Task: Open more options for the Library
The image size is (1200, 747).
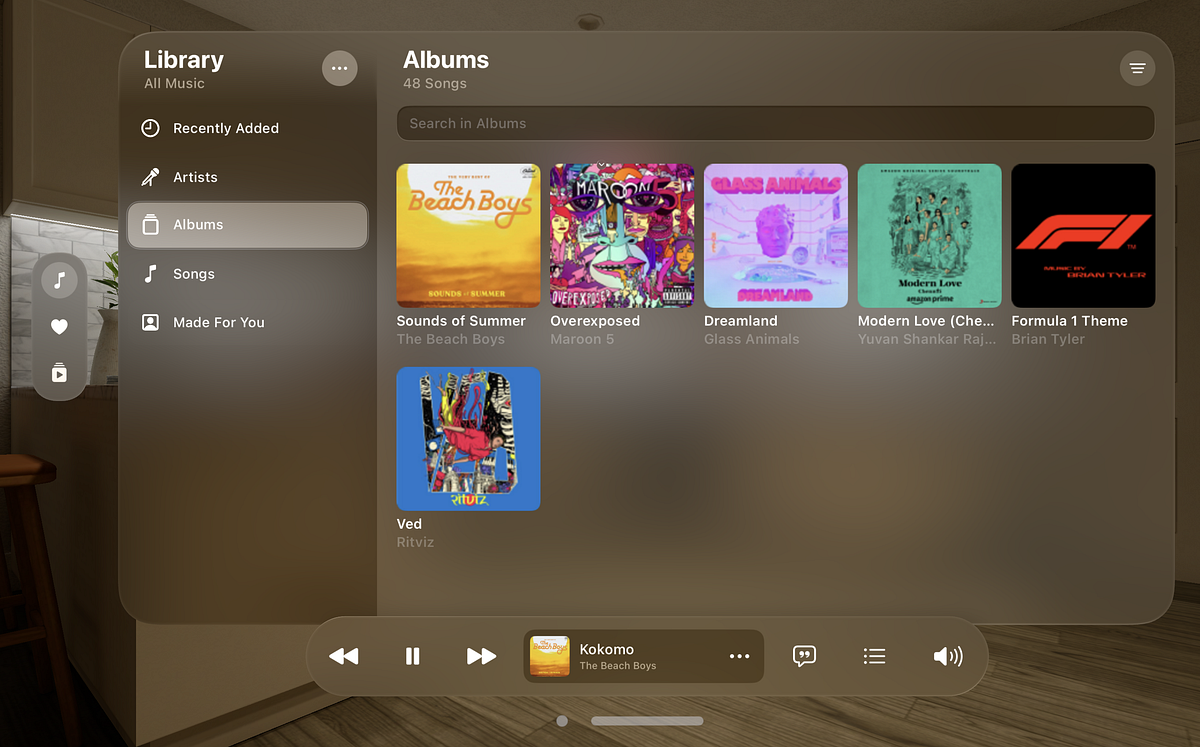Action: point(339,68)
